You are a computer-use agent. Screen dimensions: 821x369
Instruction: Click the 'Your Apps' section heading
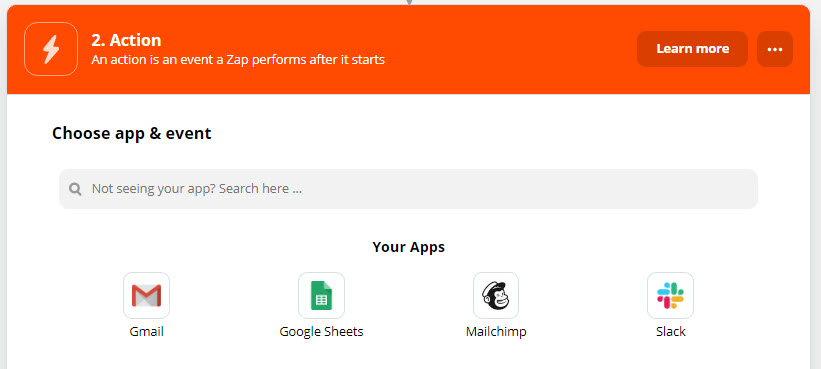[x=408, y=247]
